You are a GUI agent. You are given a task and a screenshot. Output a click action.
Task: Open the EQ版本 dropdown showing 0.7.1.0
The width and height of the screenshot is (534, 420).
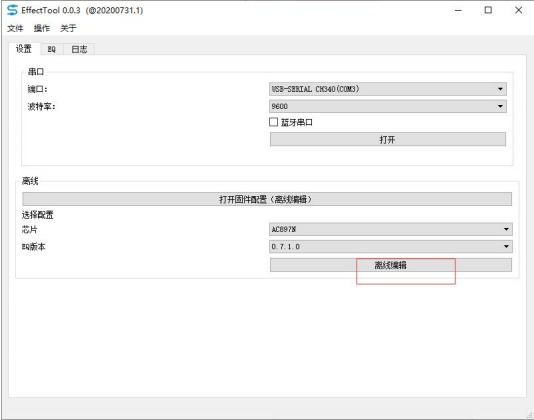391,246
